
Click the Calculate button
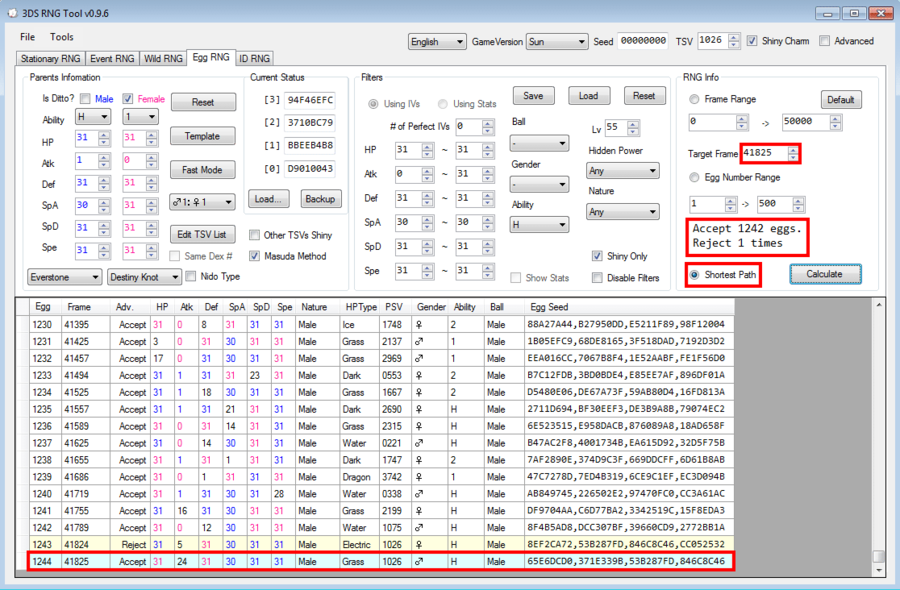(x=825, y=274)
